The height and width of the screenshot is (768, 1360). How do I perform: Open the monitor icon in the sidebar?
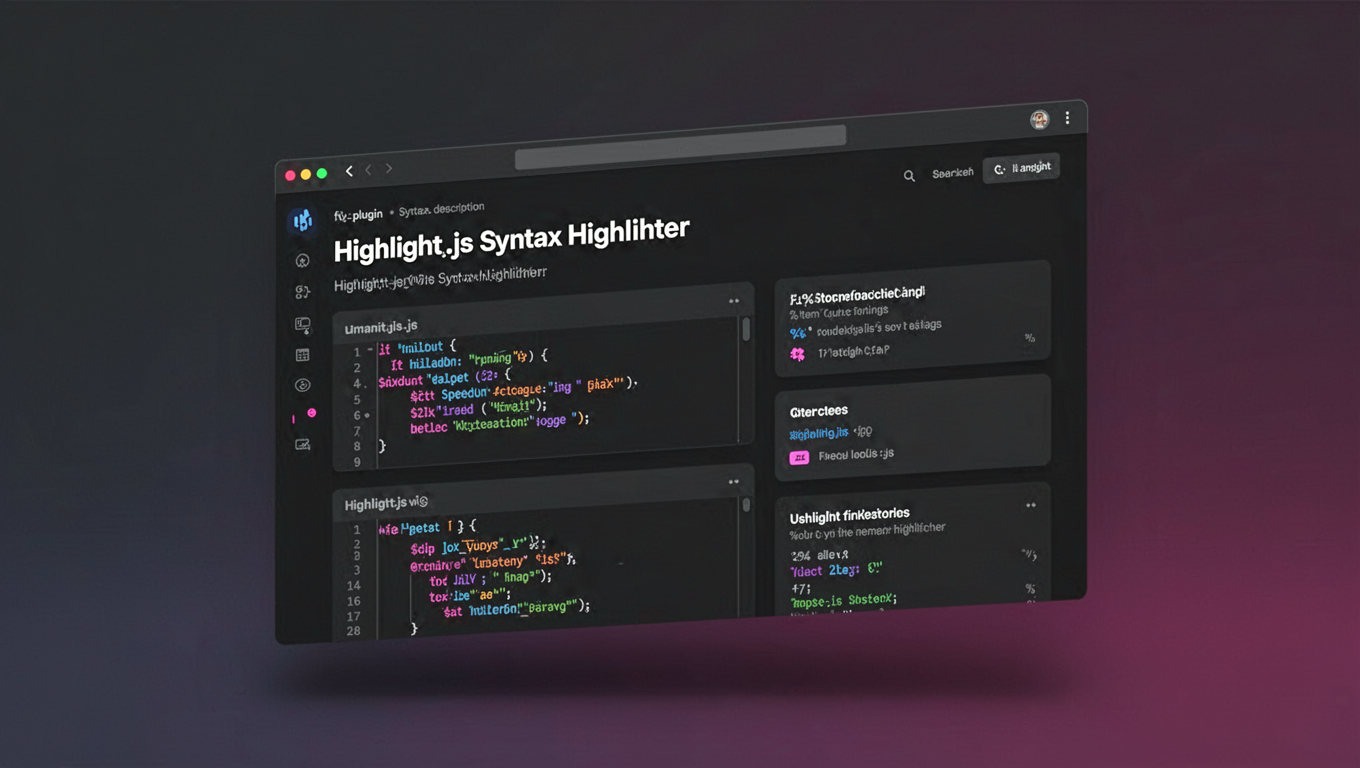(x=302, y=325)
